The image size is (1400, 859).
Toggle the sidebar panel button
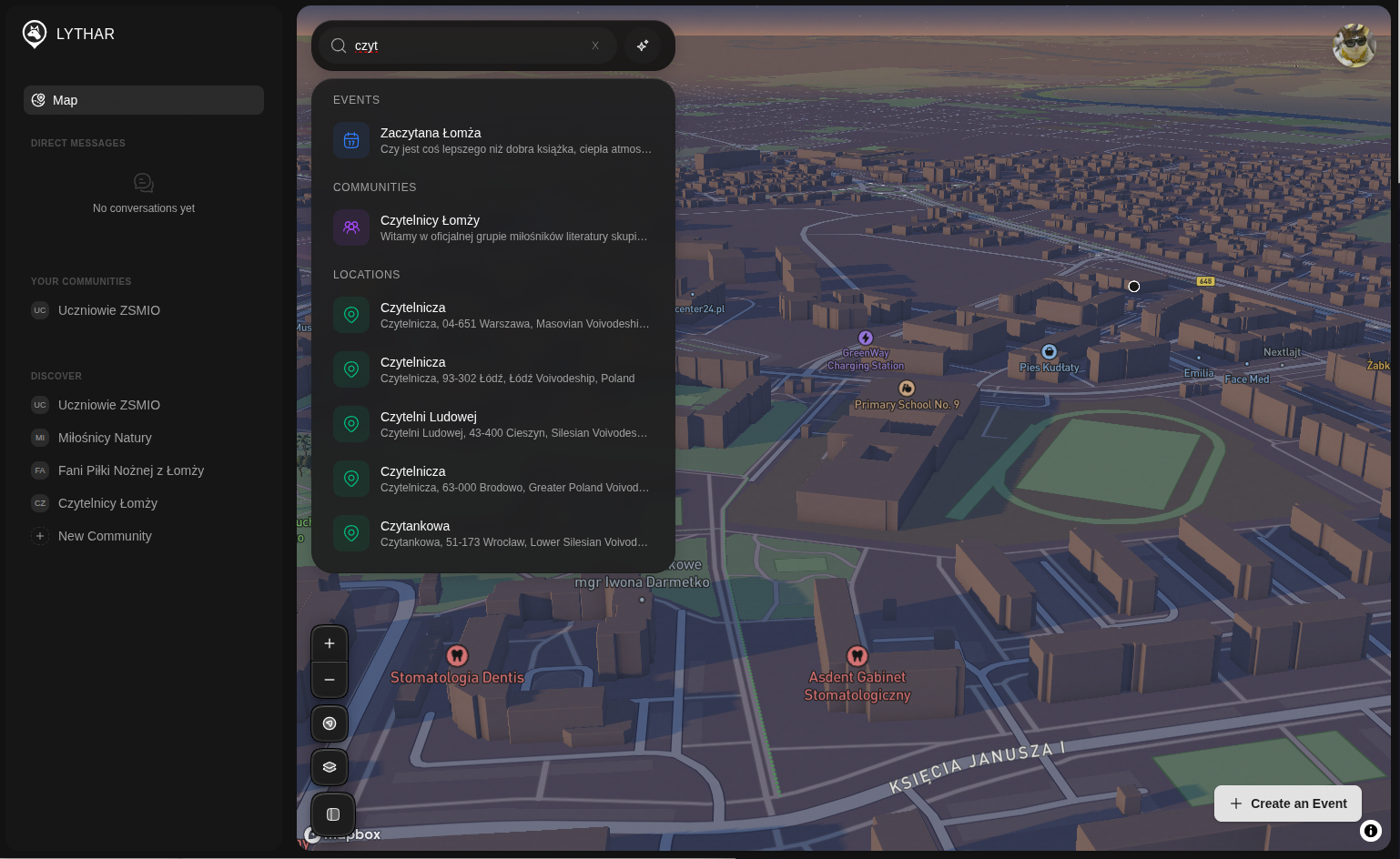[333, 814]
